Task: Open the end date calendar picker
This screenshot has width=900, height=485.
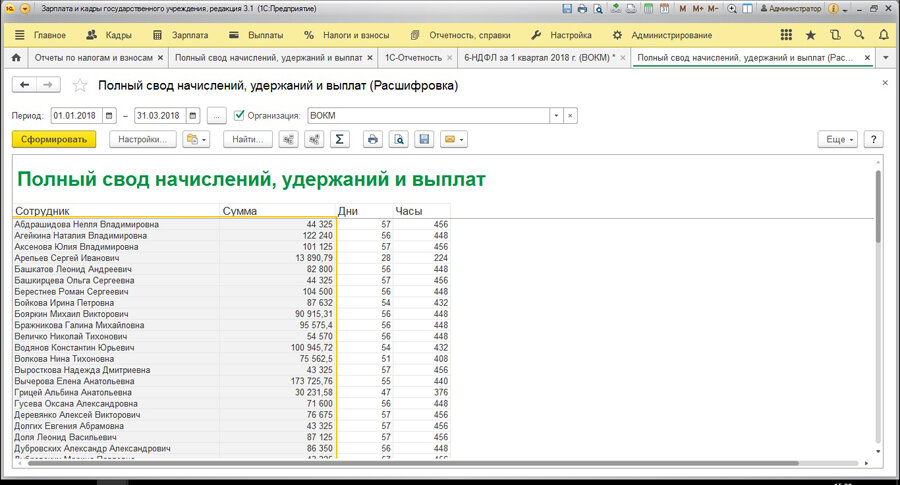Action: pyautogui.click(x=193, y=115)
